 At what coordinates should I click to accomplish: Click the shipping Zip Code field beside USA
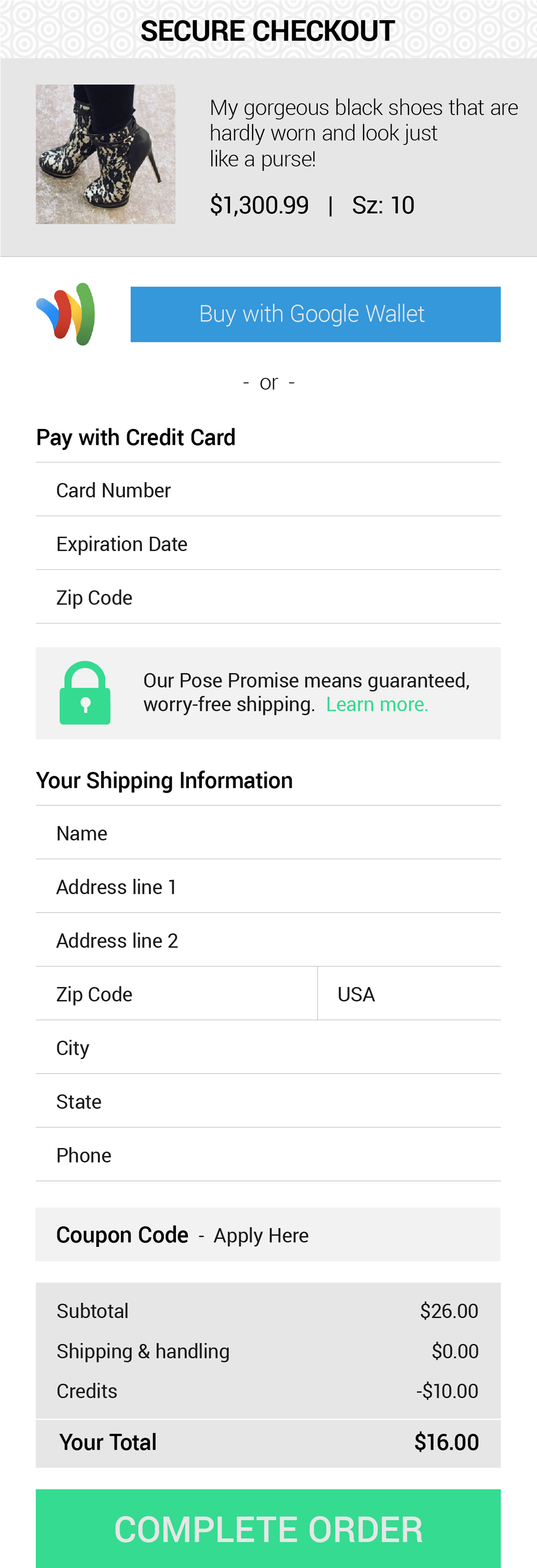coord(176,994)
